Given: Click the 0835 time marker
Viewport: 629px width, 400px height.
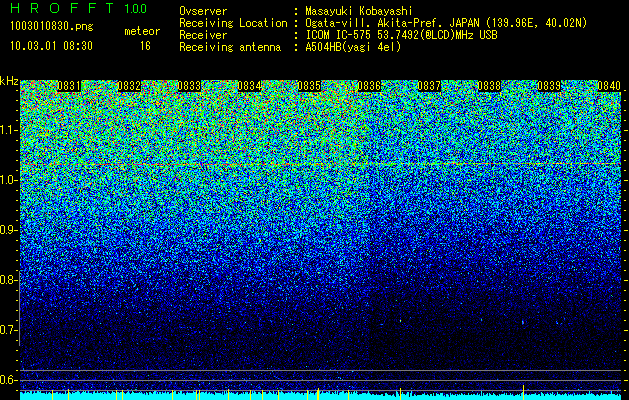Looking at the screenshot, I should point(309,86).
